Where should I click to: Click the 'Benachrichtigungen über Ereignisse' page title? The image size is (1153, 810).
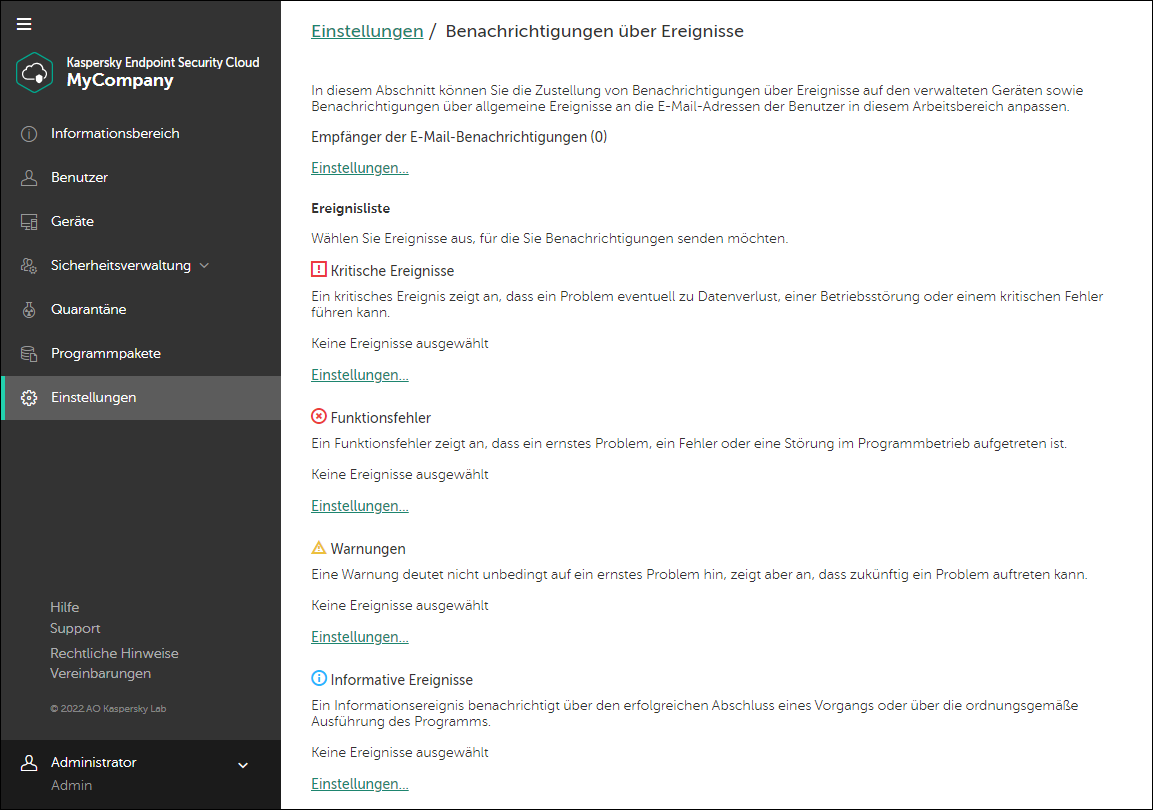coord(594,32)
